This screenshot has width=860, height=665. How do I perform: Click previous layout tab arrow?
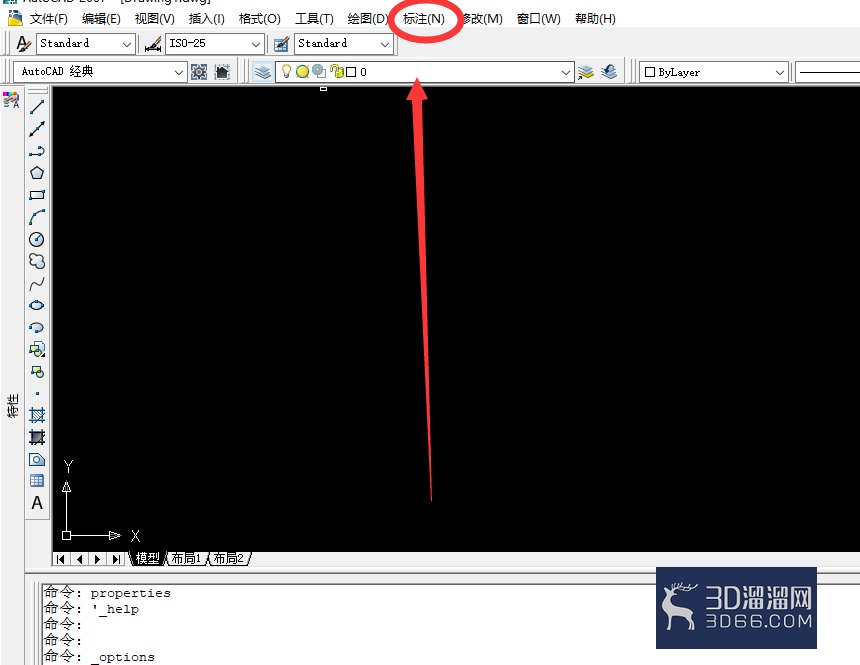80,559
